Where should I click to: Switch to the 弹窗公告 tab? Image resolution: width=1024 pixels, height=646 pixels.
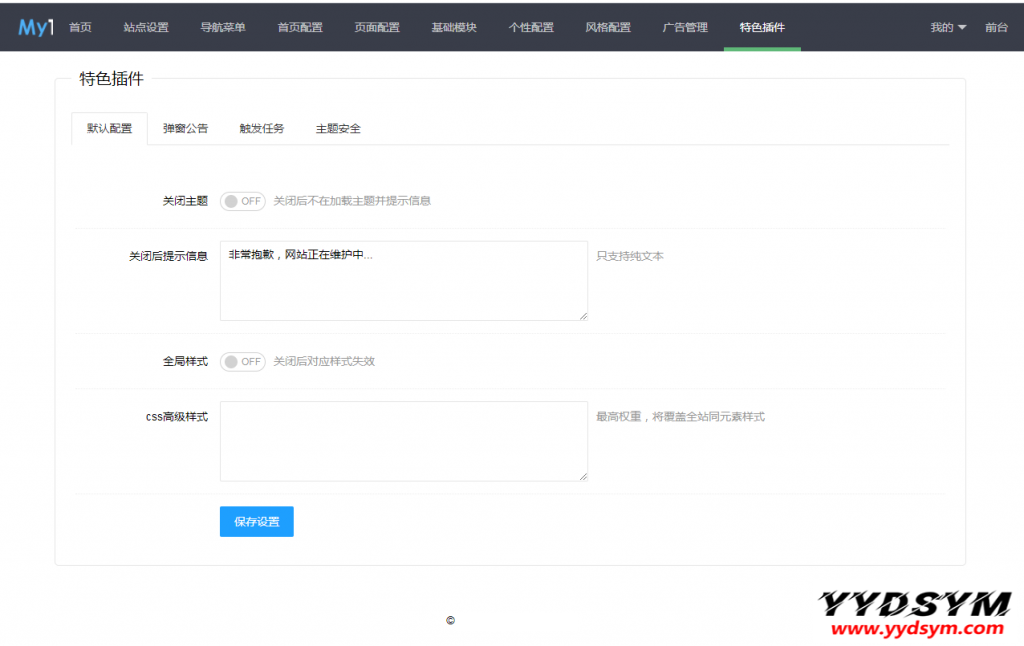[186, 129]
